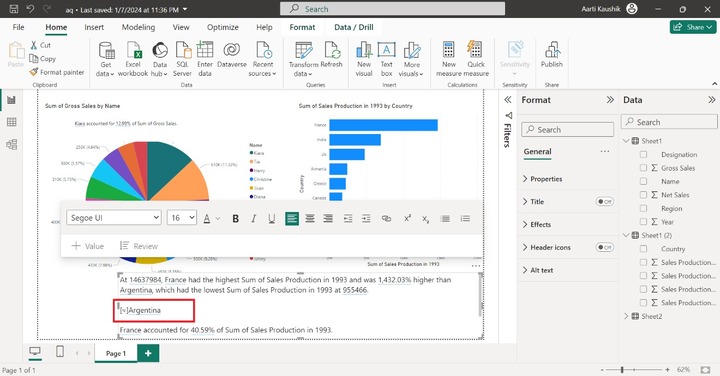Switch to Model view in sidebar
The image size is (720, 376).
point(11,145)
